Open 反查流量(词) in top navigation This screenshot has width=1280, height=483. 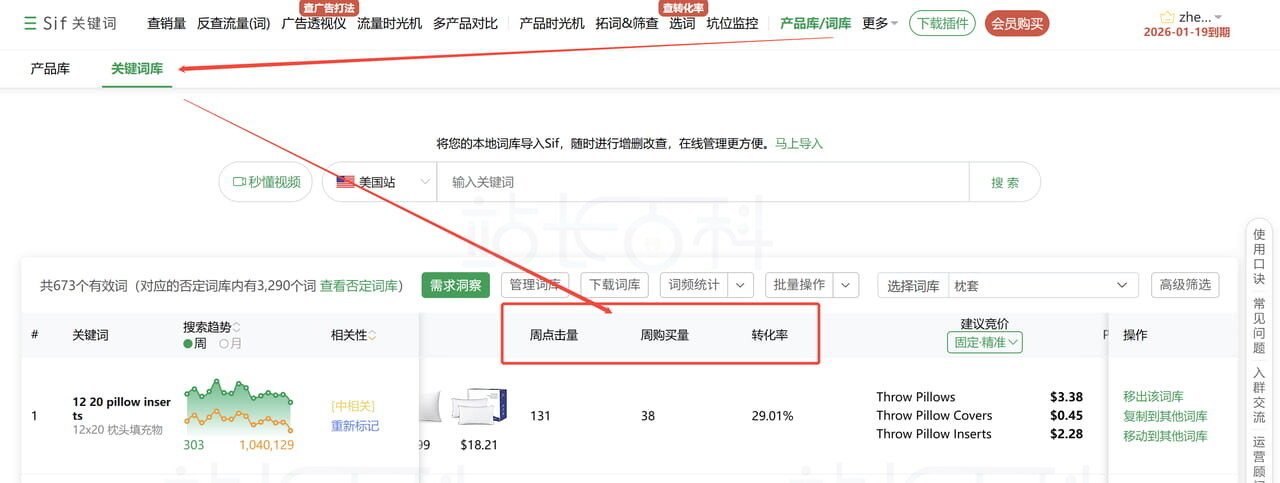point(234,23)
